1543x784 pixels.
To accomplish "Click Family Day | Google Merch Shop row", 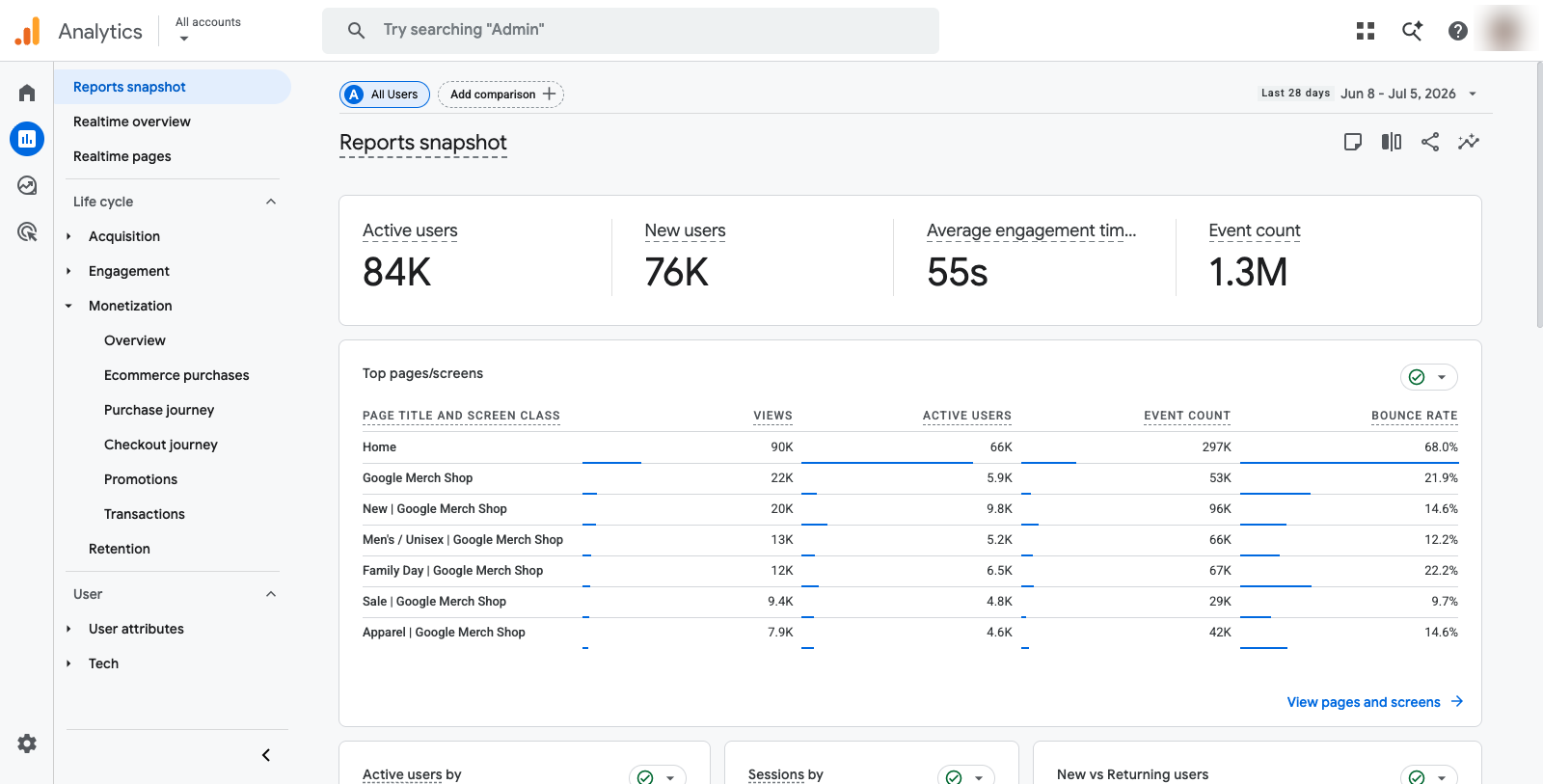I will point(910,571).
